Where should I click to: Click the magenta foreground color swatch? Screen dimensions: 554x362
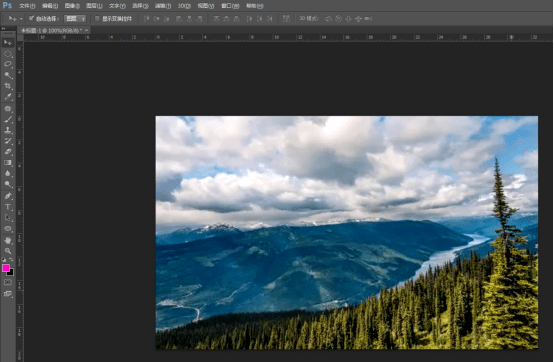[x=6, y=268]
